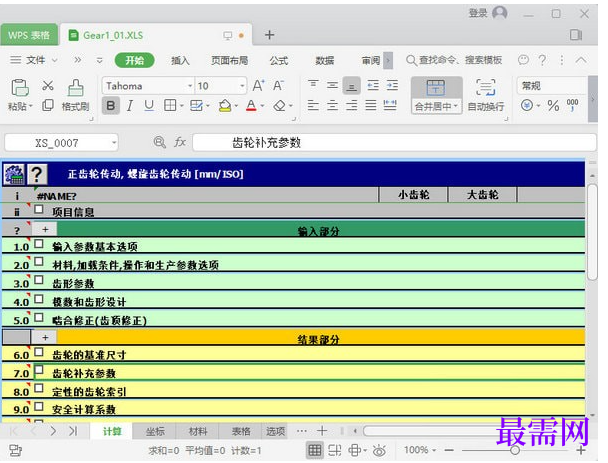
Task: Click the decrease indent icon
Action: (x=373, y=85)
